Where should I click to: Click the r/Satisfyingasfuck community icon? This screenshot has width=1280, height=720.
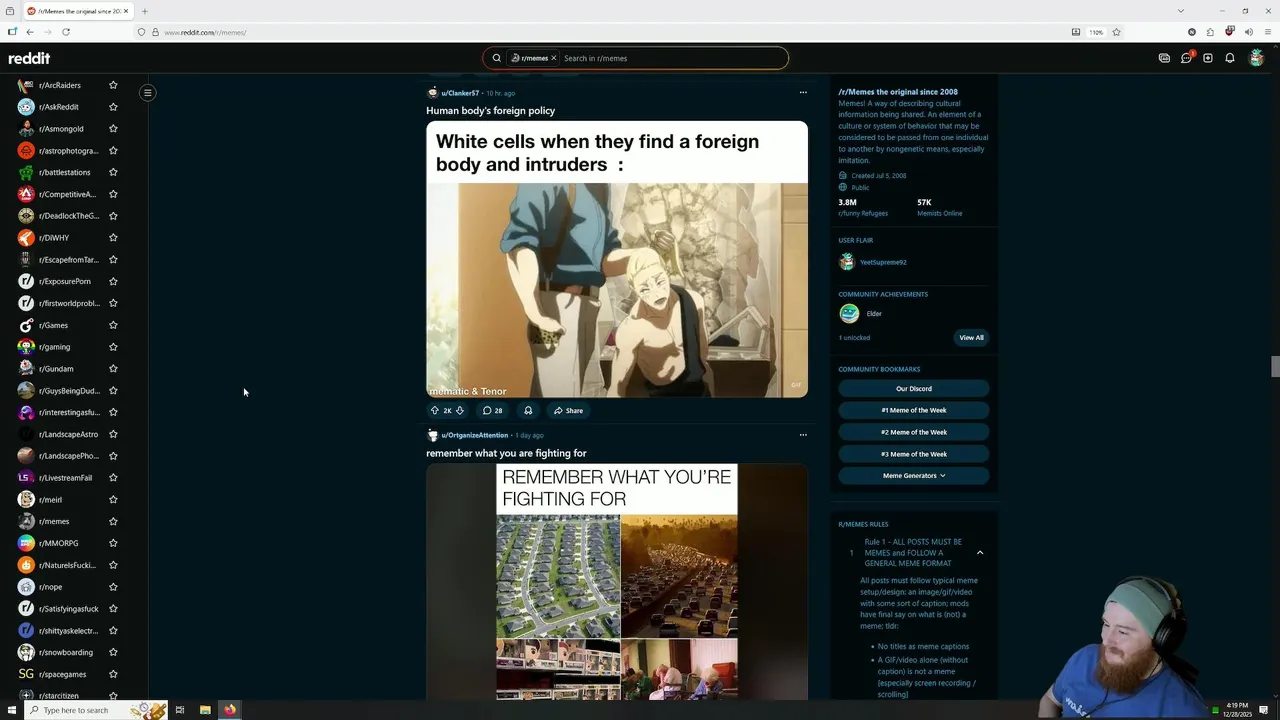26,608
